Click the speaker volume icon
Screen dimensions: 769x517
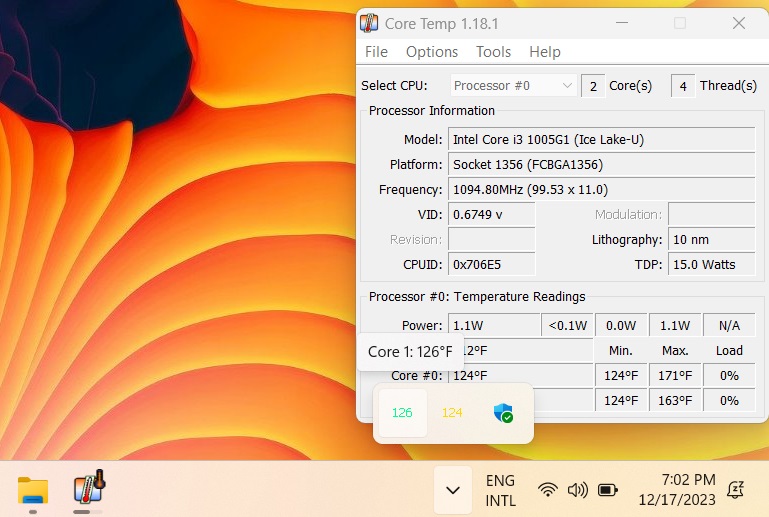[x=577, y=490]
